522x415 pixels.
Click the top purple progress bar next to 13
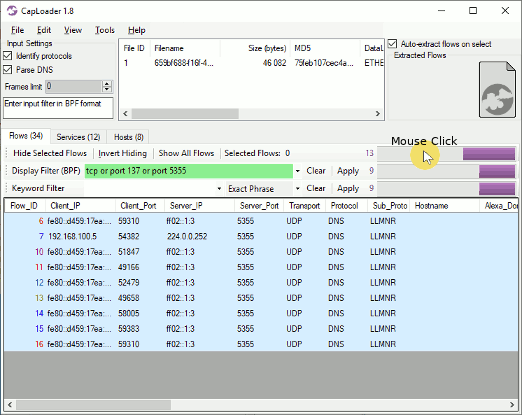tap(446, 154)
